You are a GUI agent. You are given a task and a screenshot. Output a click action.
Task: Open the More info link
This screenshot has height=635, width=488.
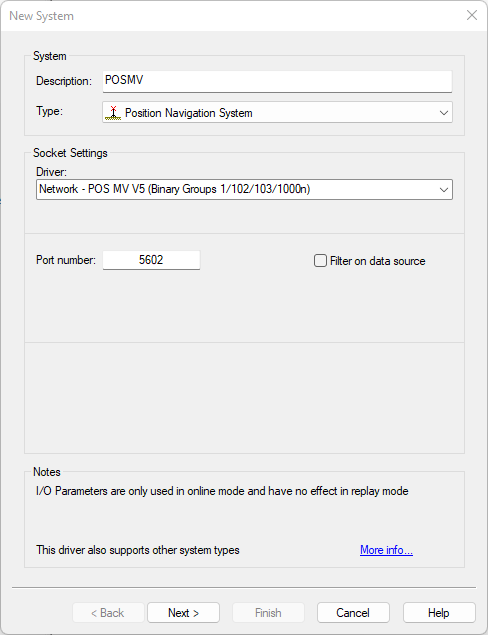(386, 550)
